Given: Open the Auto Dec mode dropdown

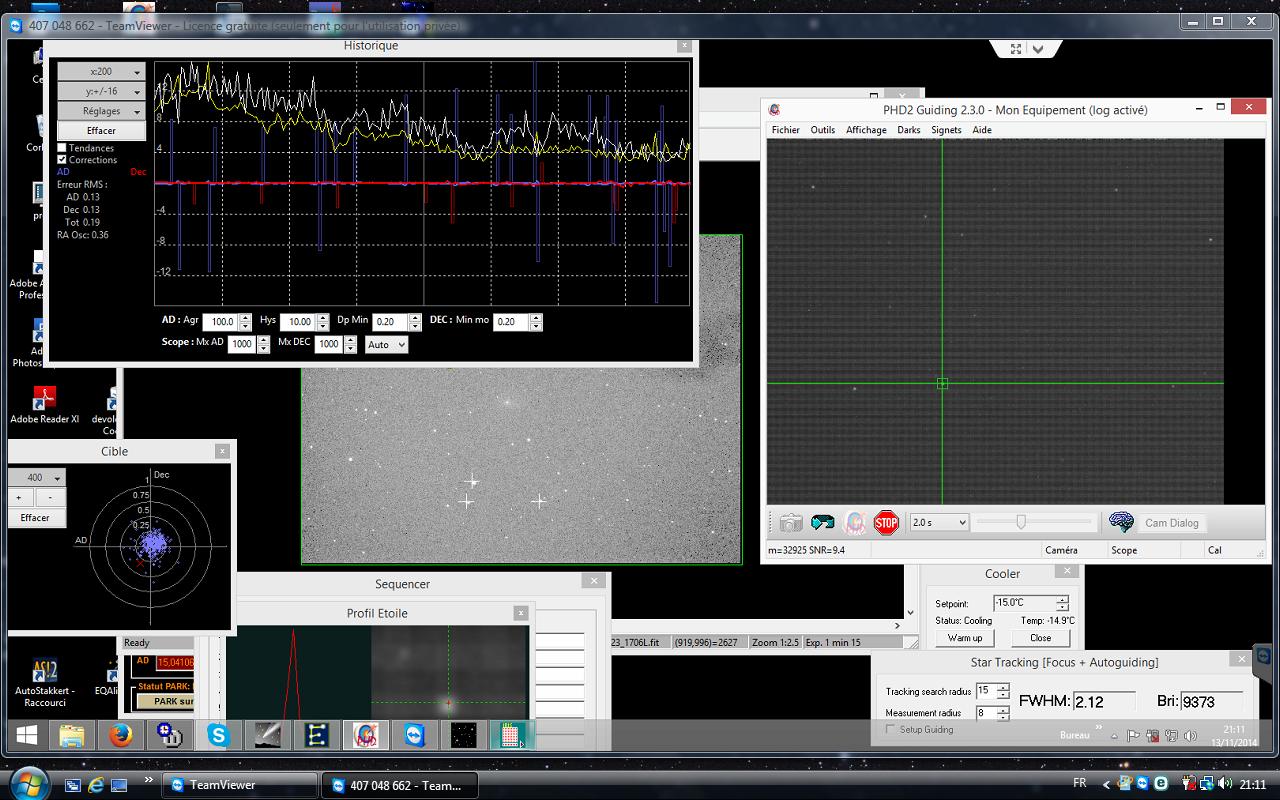Looking at the screenshot, I should coord(386,345).
